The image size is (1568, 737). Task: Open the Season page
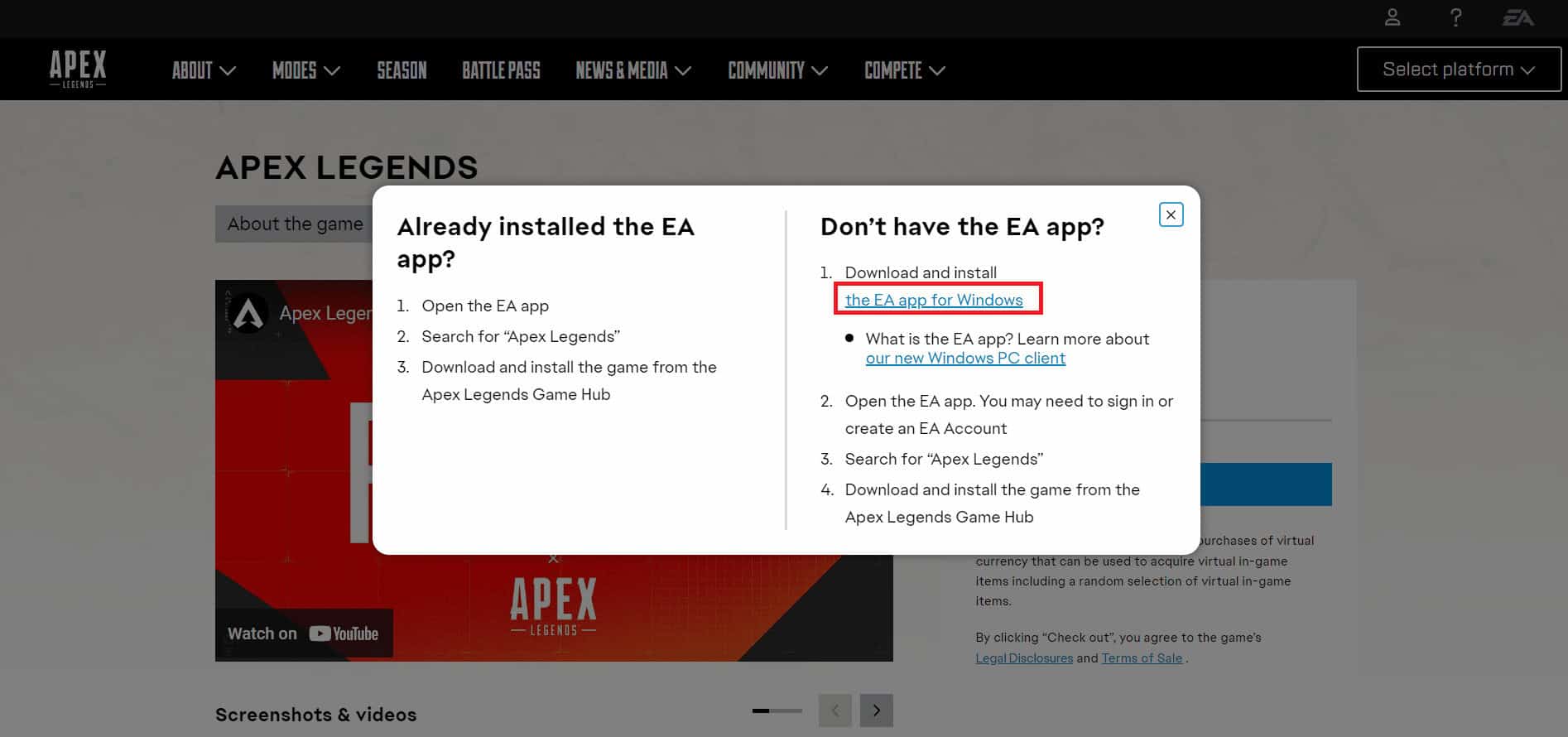[402, 70]
